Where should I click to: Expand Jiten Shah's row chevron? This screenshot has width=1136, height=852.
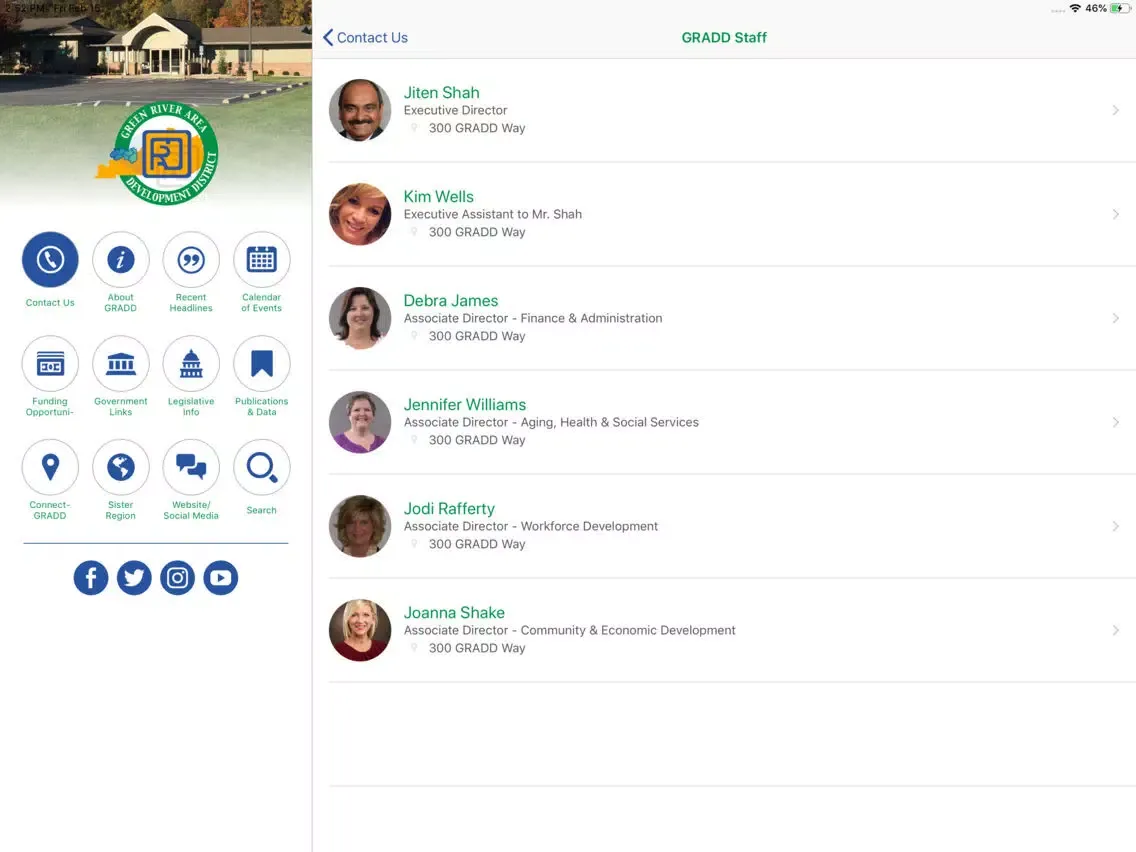click(1116, 110)
